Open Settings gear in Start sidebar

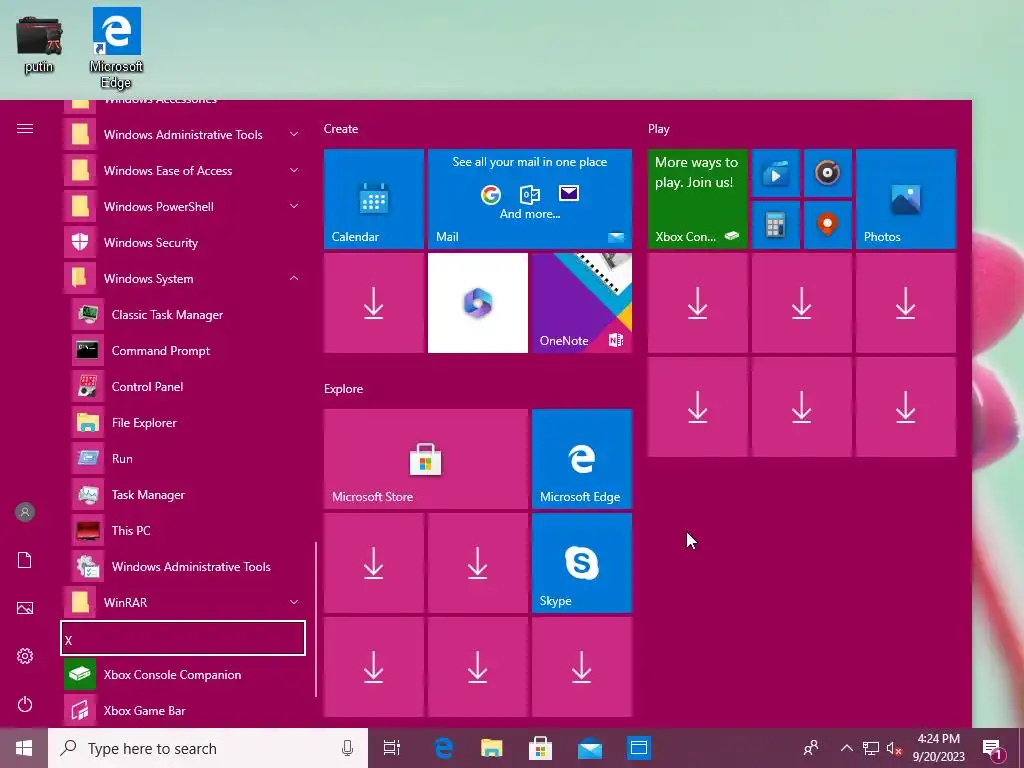click(25, 656)
